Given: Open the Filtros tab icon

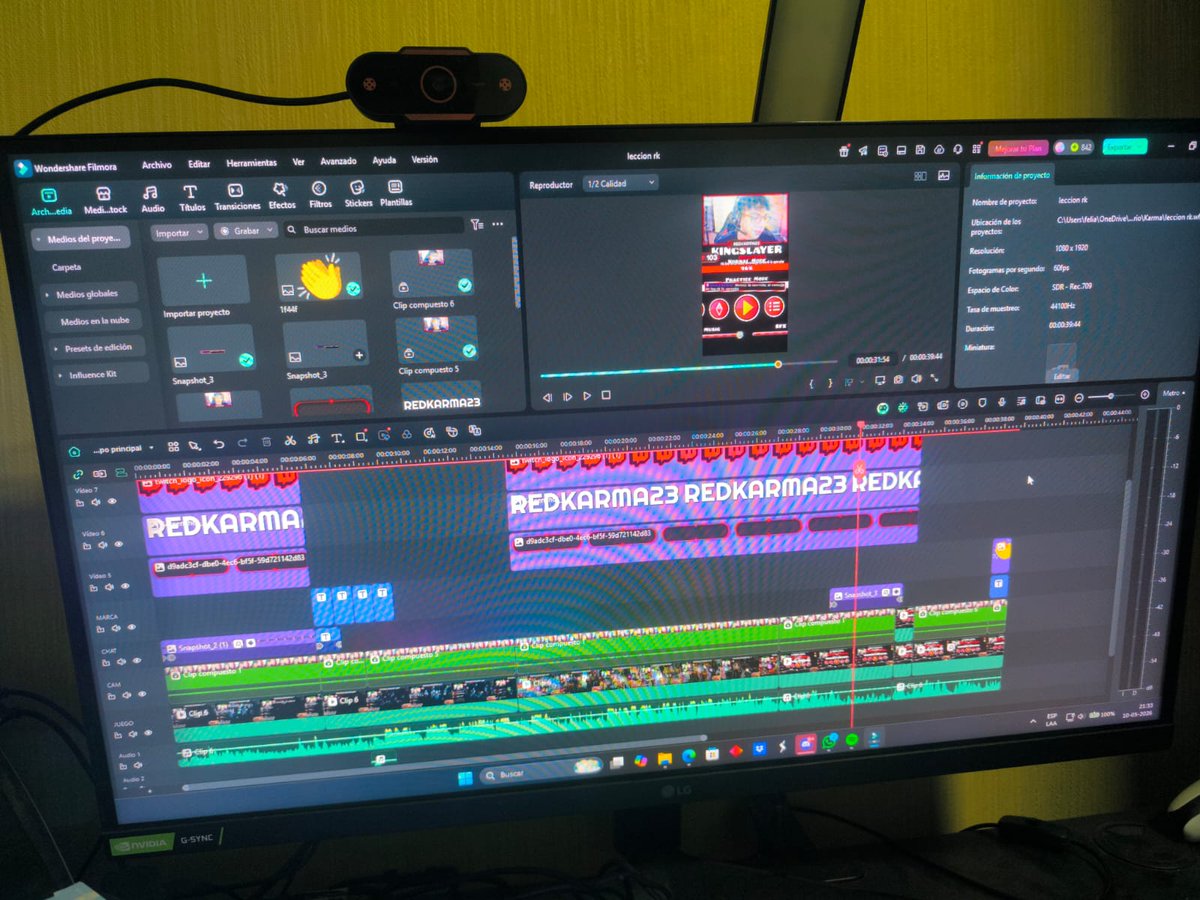Looking at the screenshot, I should pos(319,188).
